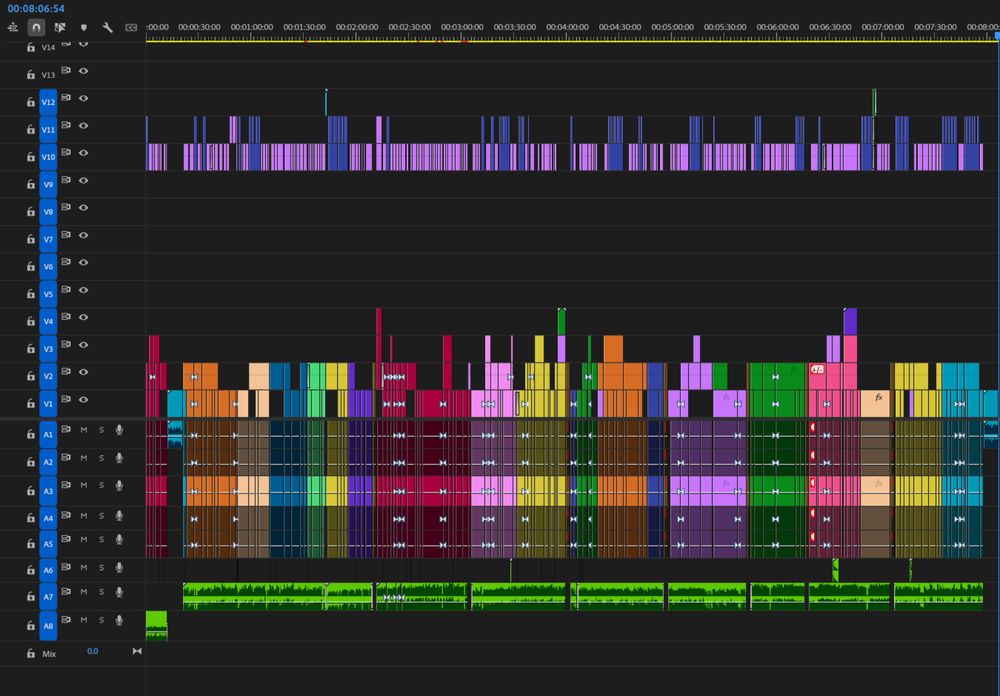Solo track A8 with S

coord(101,620)
